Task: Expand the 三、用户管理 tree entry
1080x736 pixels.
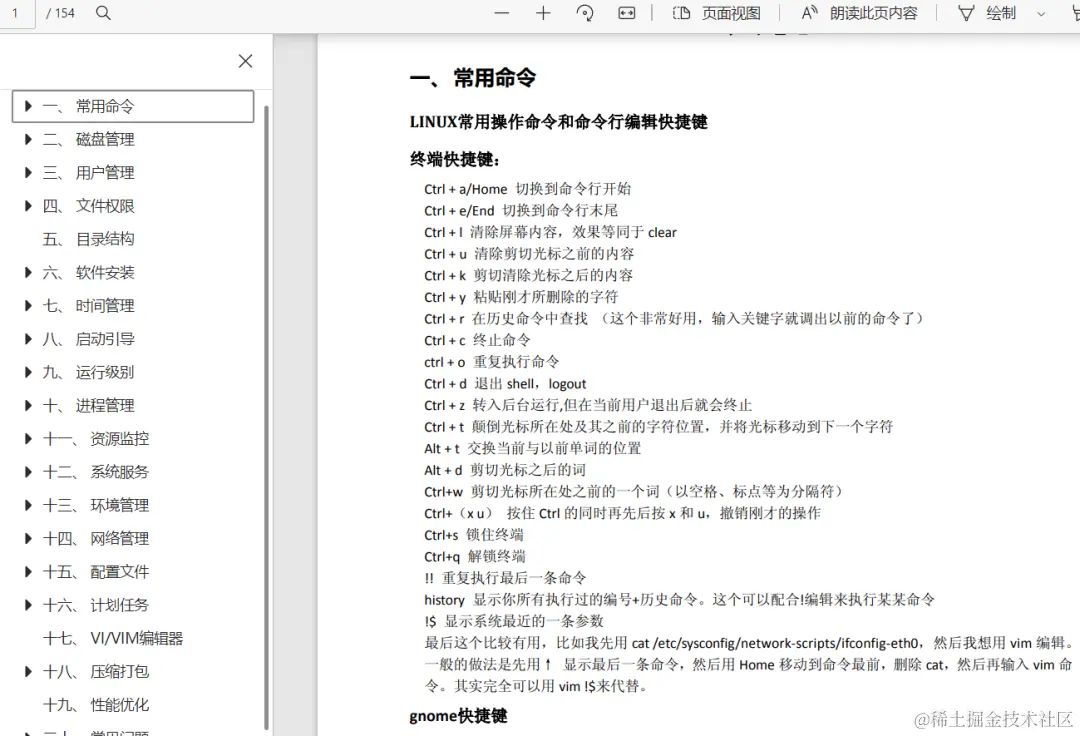Action: click(27, 172)
